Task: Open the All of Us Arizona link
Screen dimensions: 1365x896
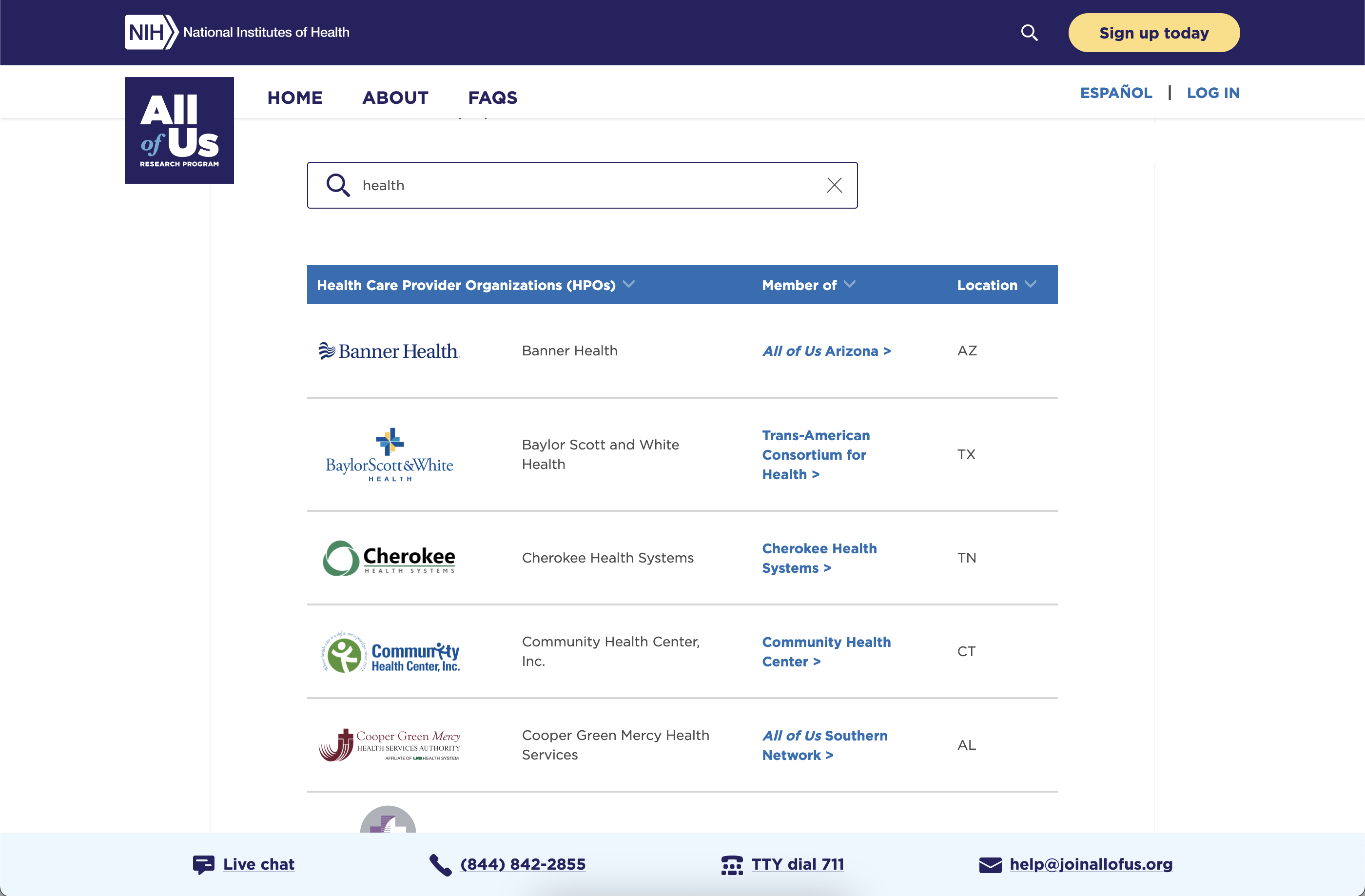Action: click(x=826, y=351)
